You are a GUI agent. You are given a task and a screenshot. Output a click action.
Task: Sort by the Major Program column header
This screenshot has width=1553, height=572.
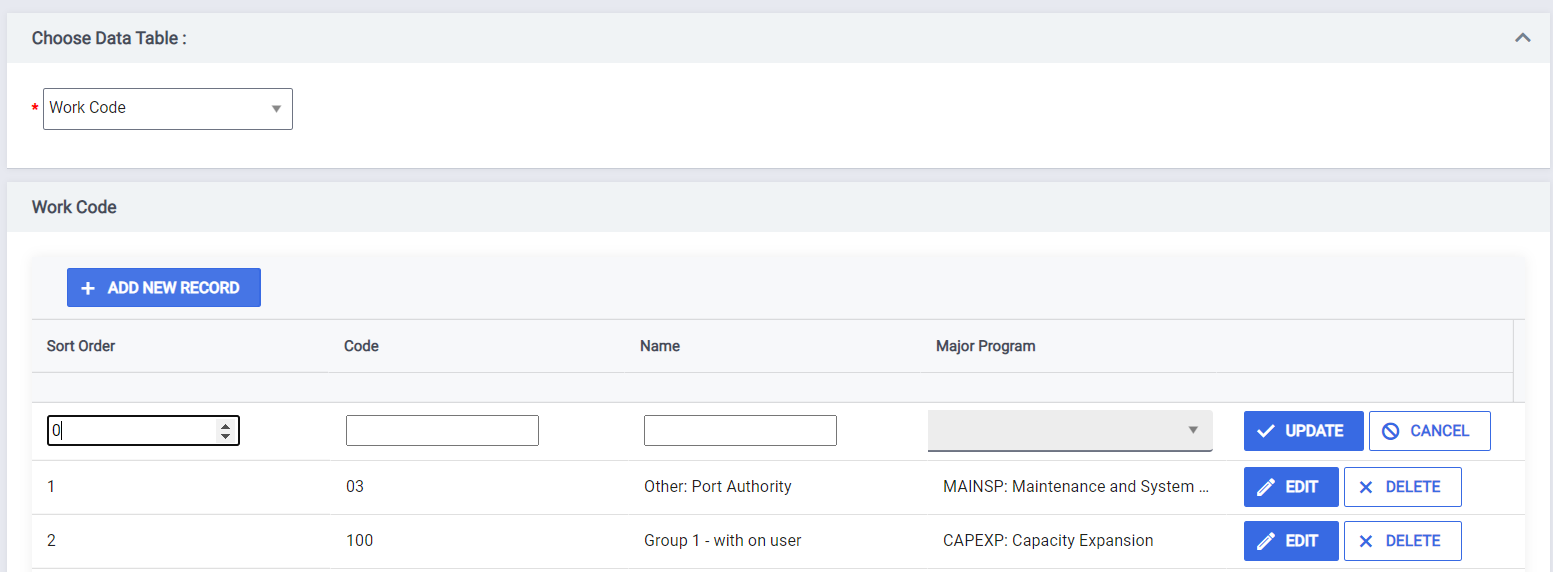(x=986, y=346)
